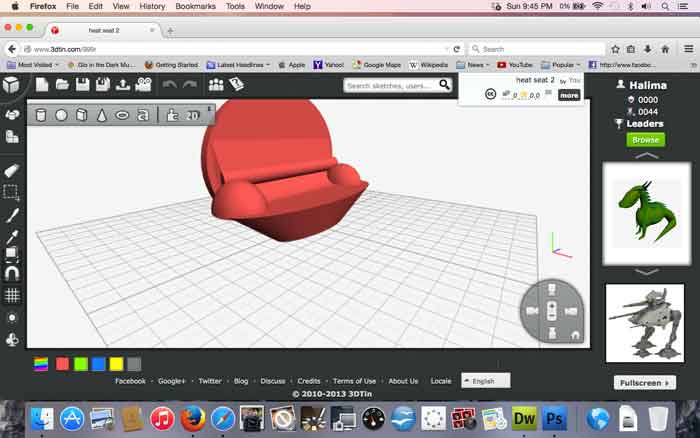Click the Creative Commons license icon
This screenshot has height=438, width=700.
[490, 94]
